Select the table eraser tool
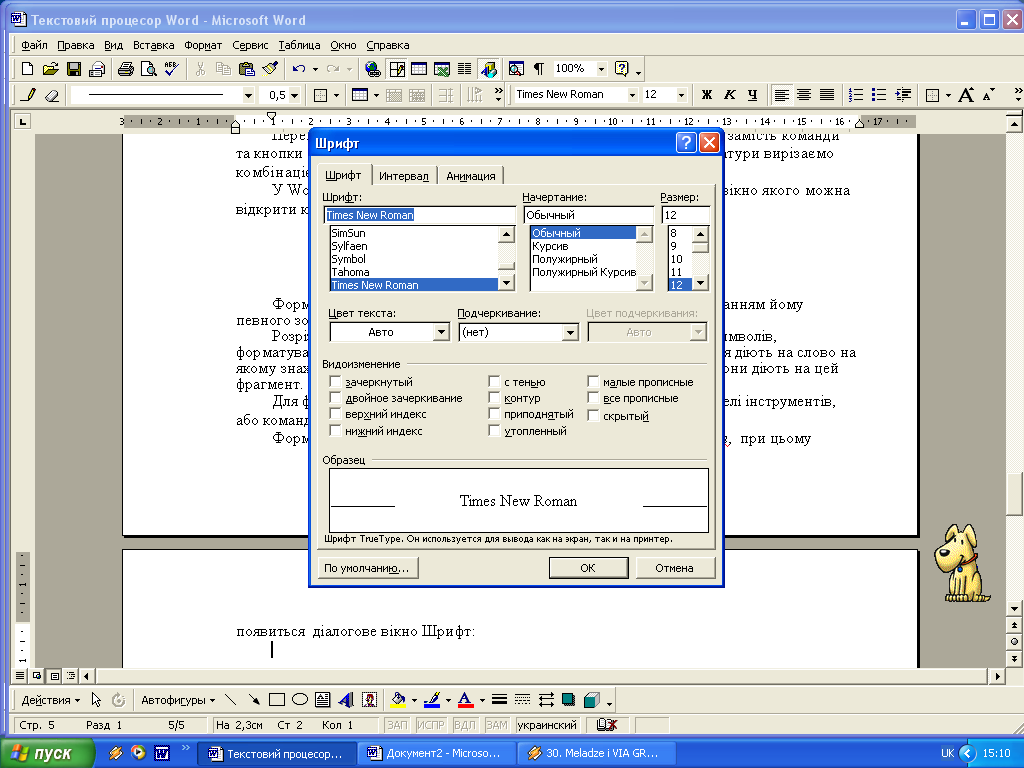 tap(52, 95)
